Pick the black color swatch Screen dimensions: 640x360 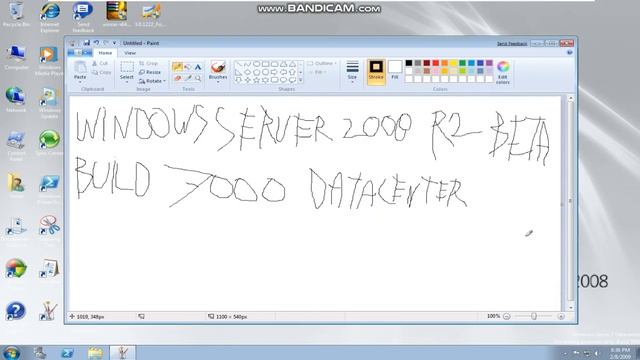409,63
